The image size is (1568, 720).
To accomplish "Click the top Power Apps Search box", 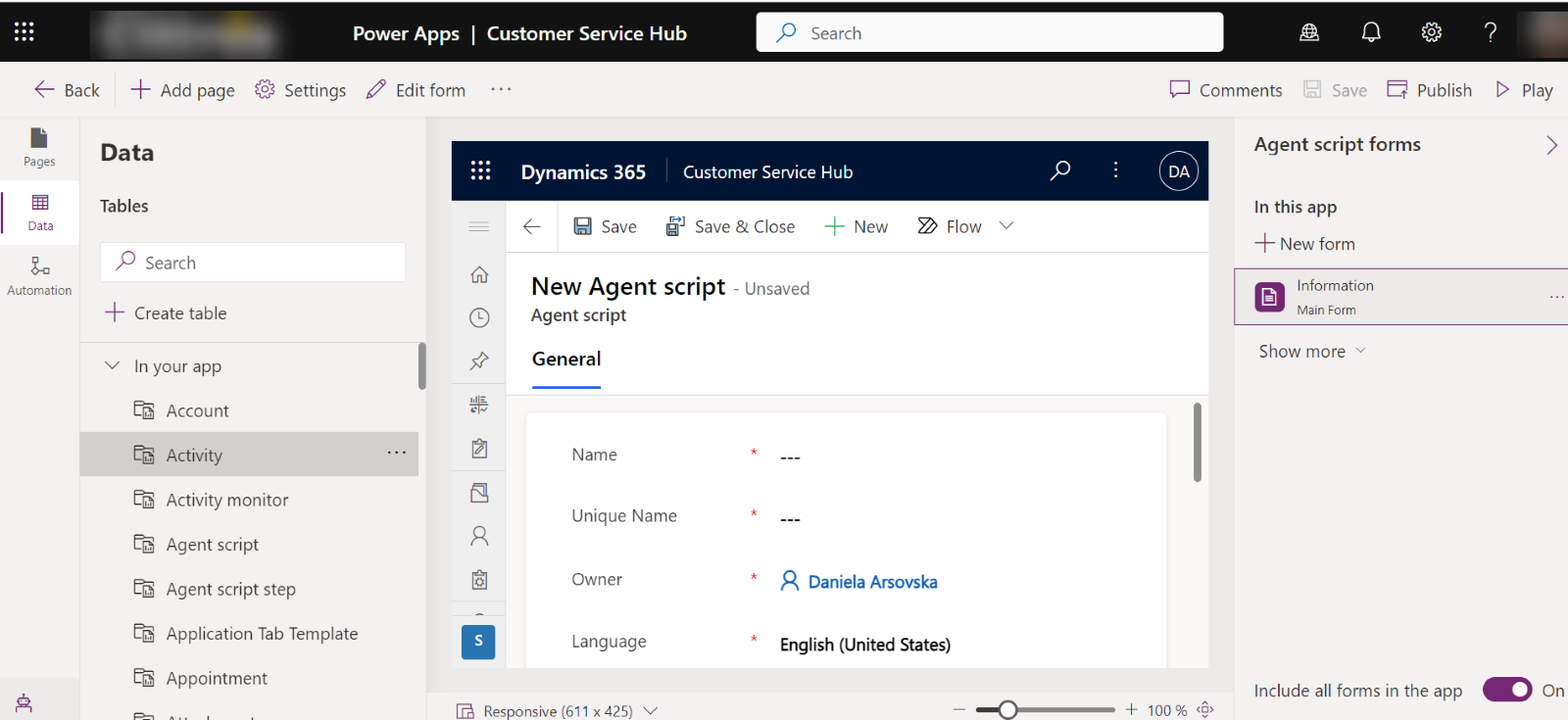I will [x=990, y=32].
